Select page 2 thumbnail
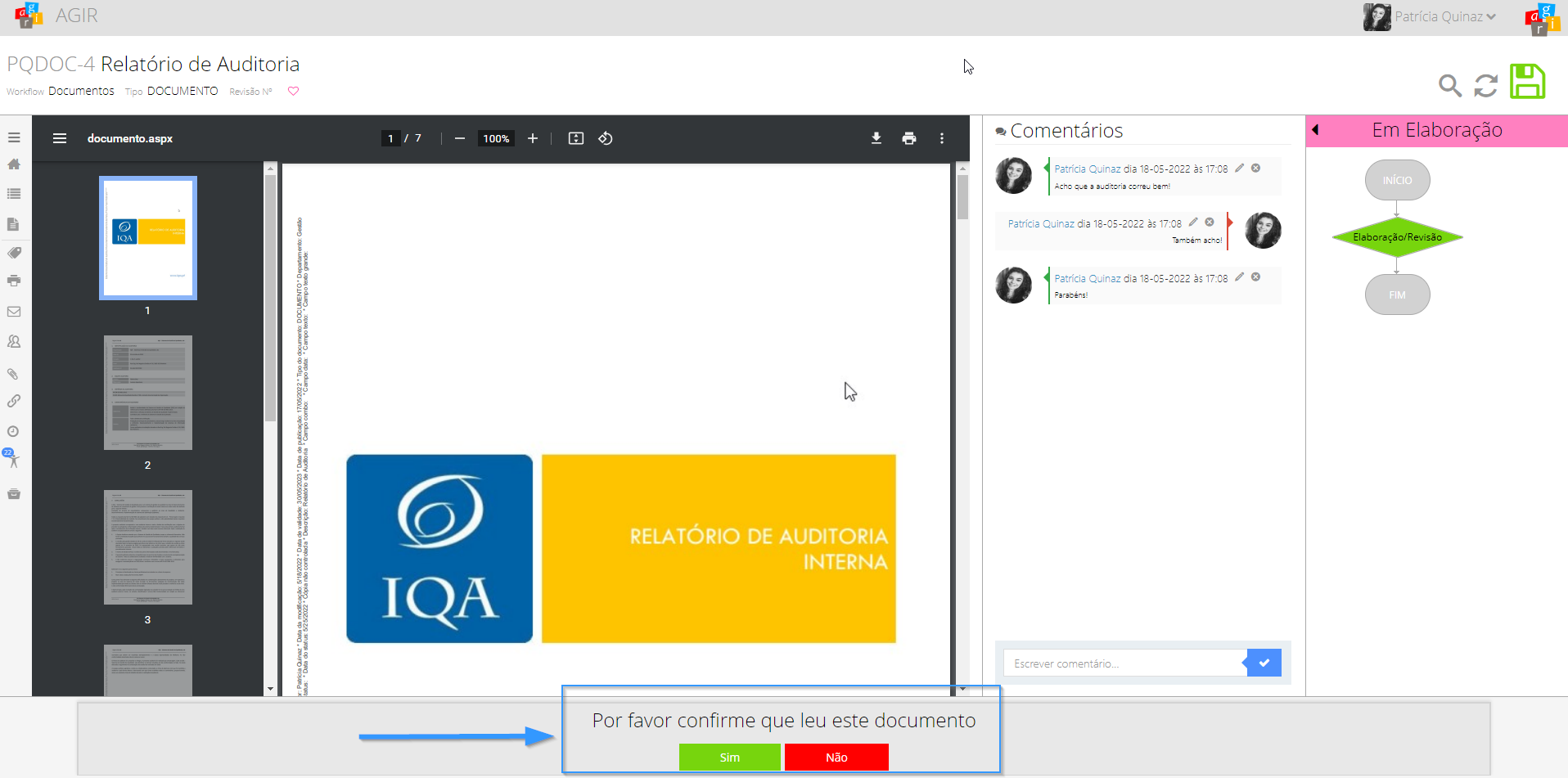Viewport: 1568px width, 778px height. pyautogui.click(x=148, y=393)
